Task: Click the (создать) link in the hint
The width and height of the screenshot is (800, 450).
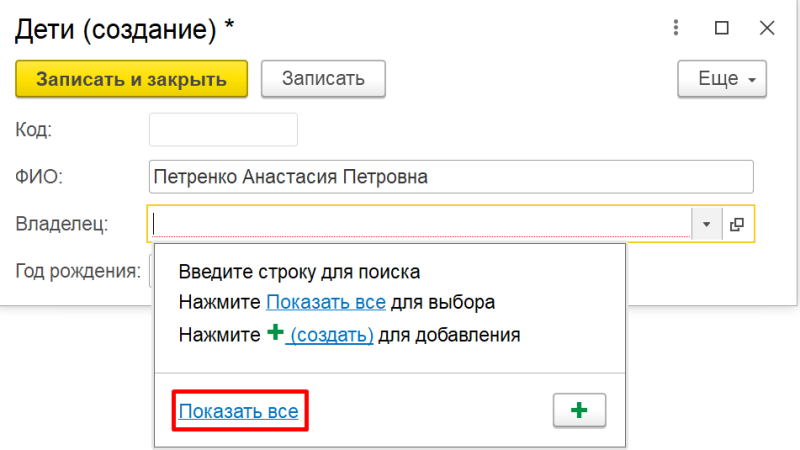Action: click(330, 335)
